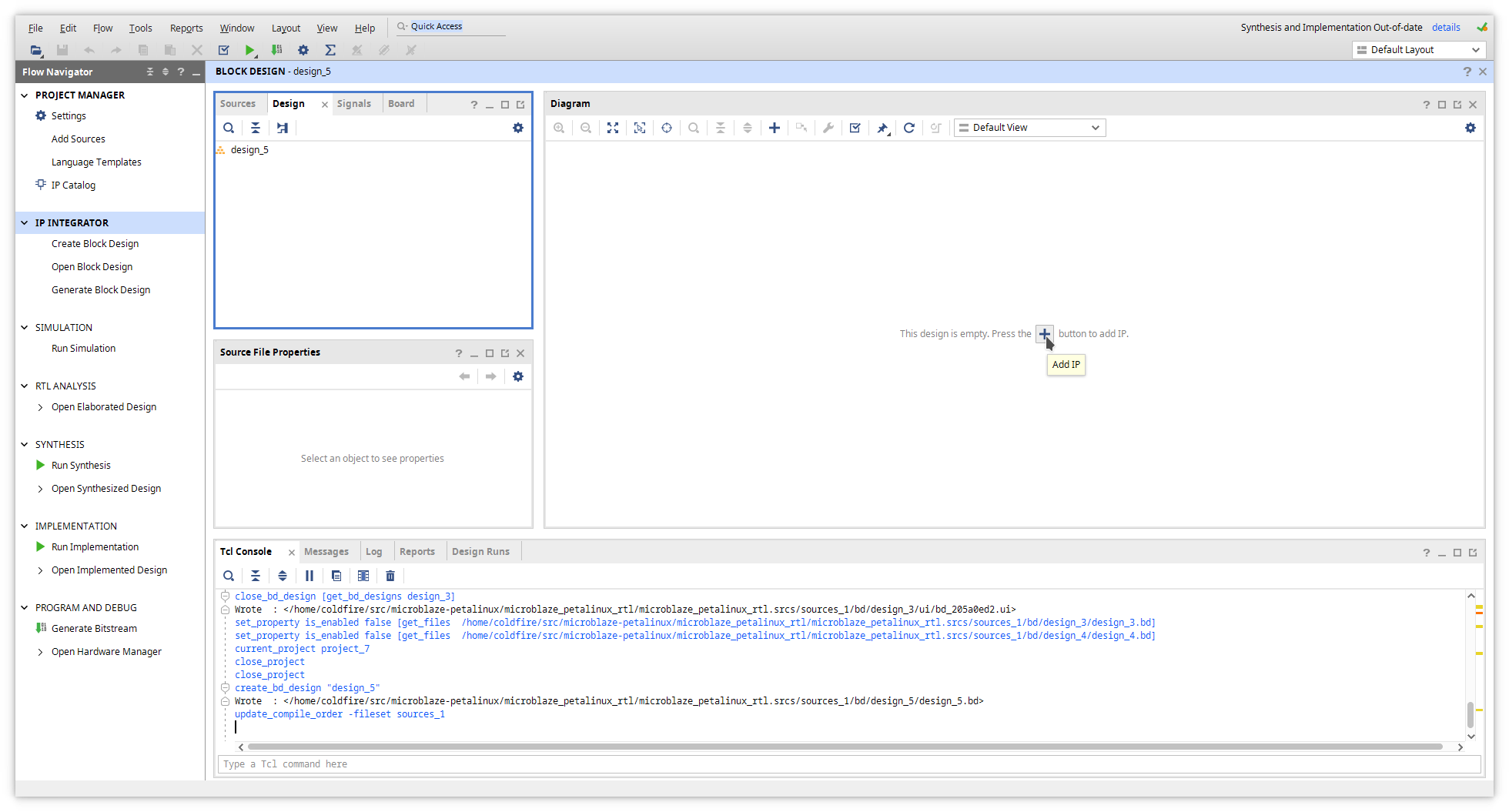
Task: Click the pin icon in Diagram toolbar
Action: (882, 128)
